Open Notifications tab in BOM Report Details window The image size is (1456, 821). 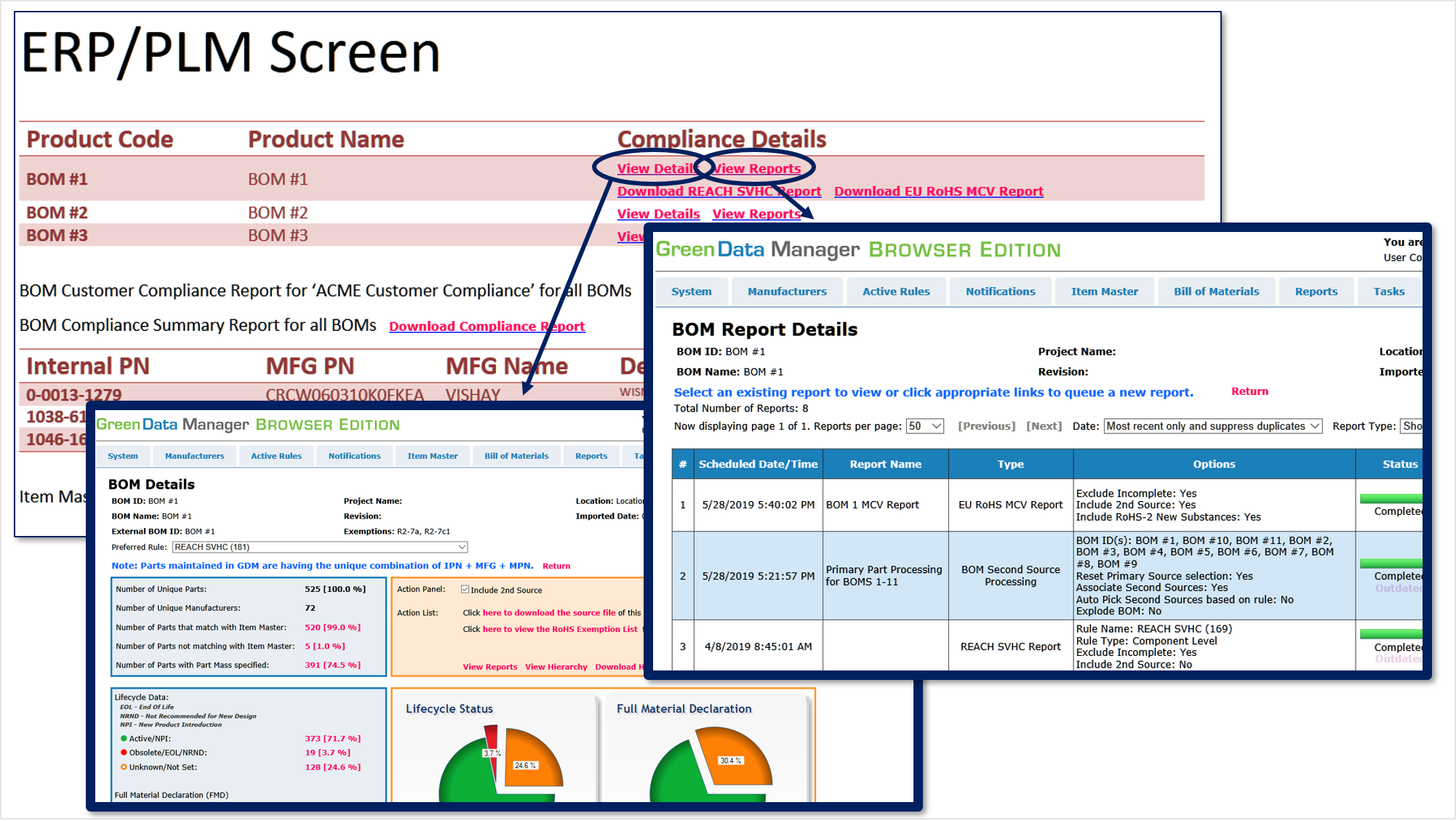coord(1000,292)
